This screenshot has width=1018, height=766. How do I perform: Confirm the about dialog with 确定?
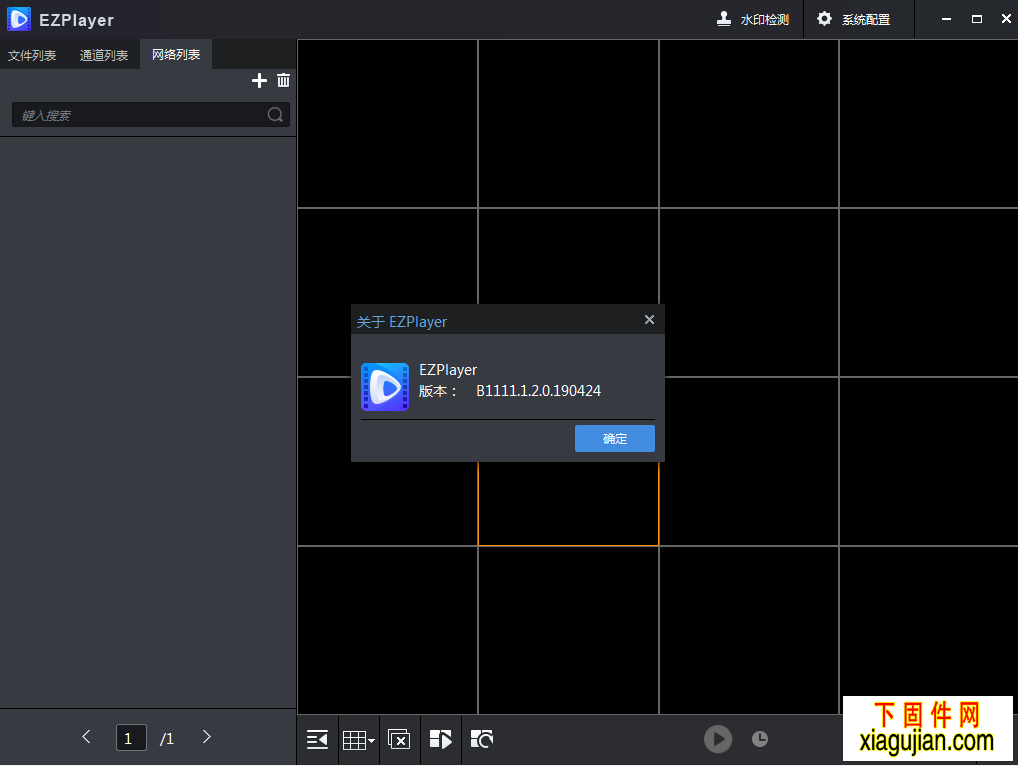[x=614, y=439]
